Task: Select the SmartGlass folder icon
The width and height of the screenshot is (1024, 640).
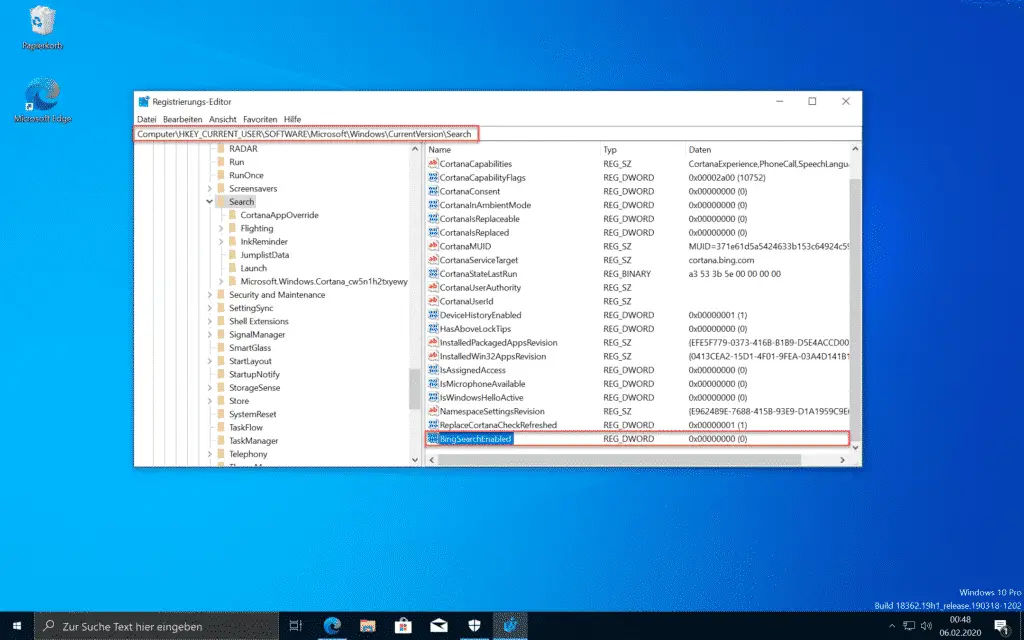Action: pyautogui.click(x=221, y=348)
